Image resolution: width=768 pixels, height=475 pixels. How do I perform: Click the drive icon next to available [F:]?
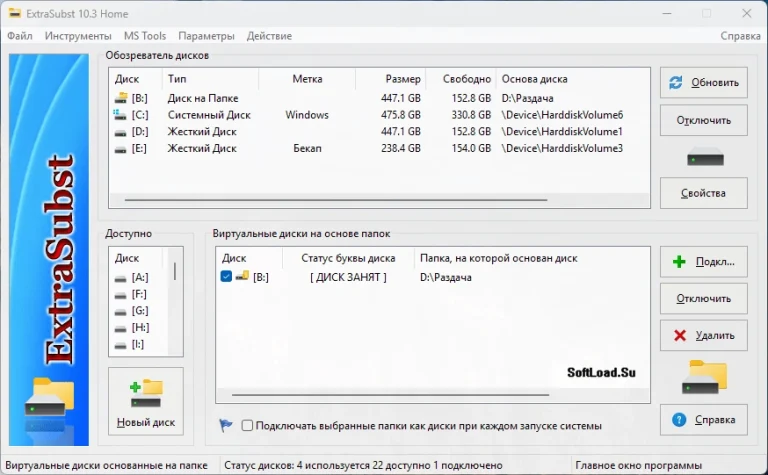click(120, 295)
